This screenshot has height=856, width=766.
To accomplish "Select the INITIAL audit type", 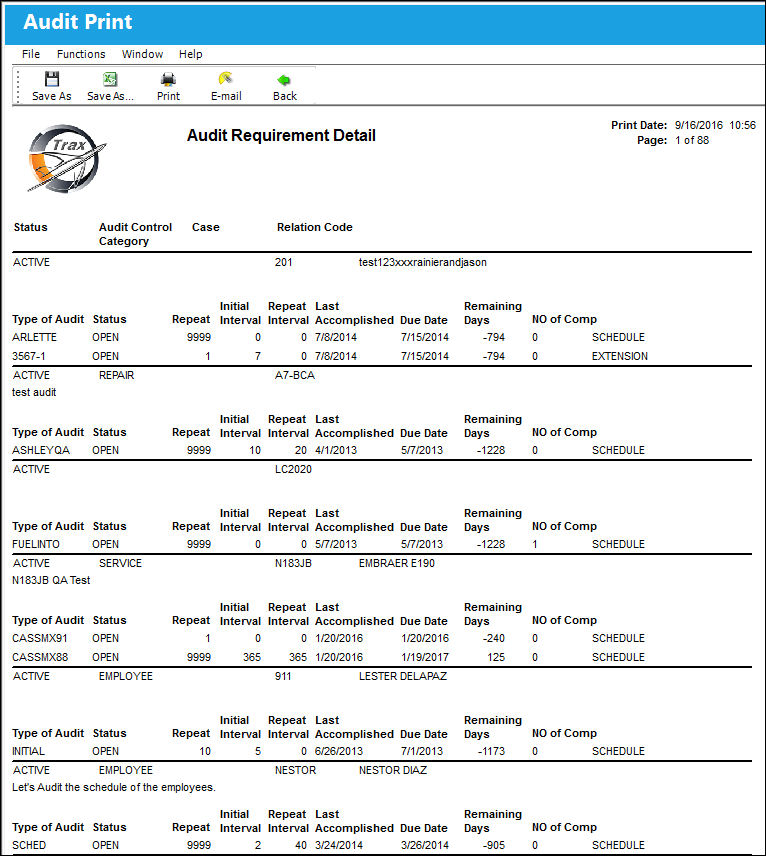I will click(x=28, y=751).
